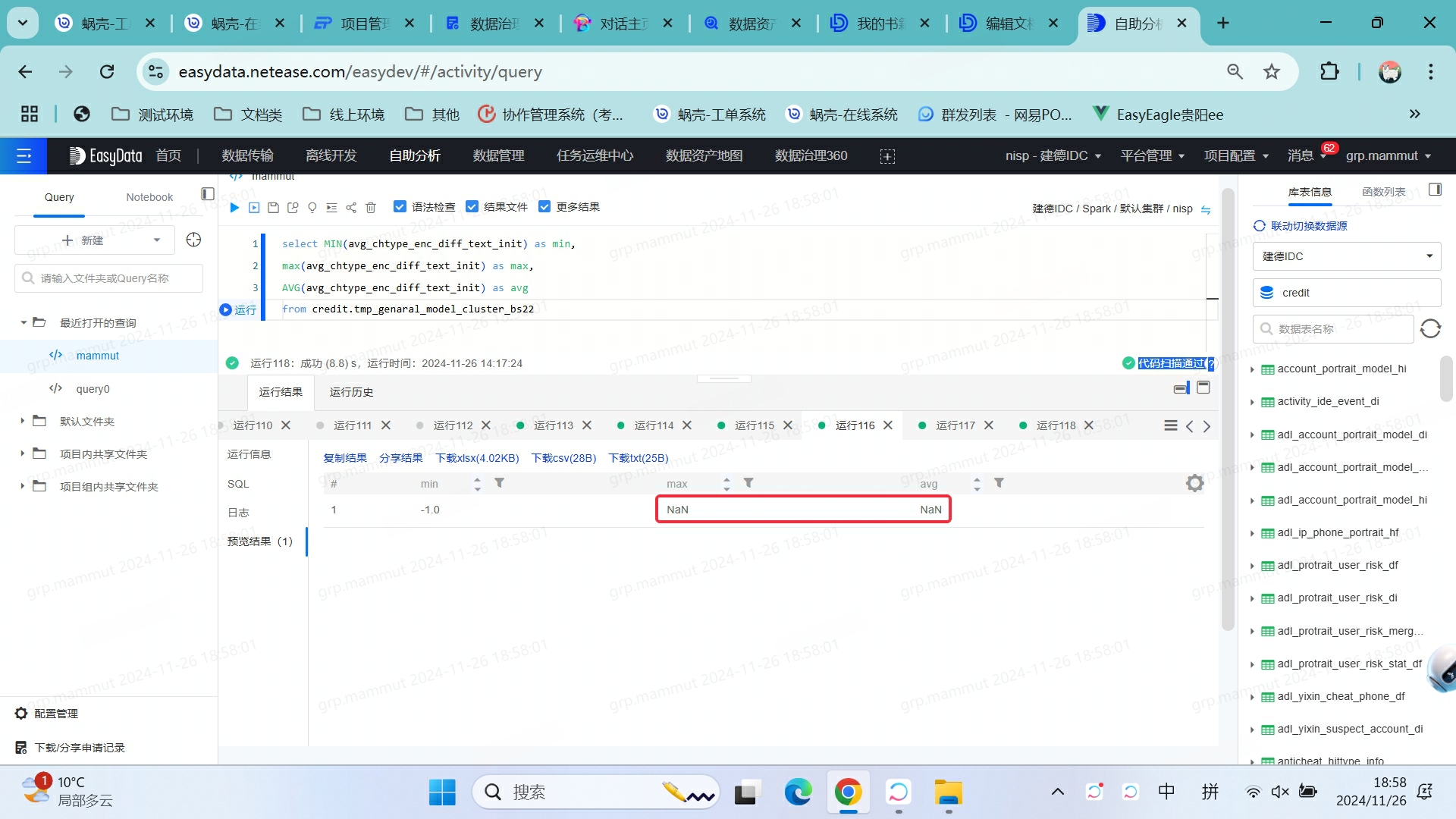Toggle off the 更多结果 checkbox
Screen dimensions: 1456x819
tap(545, 206)
